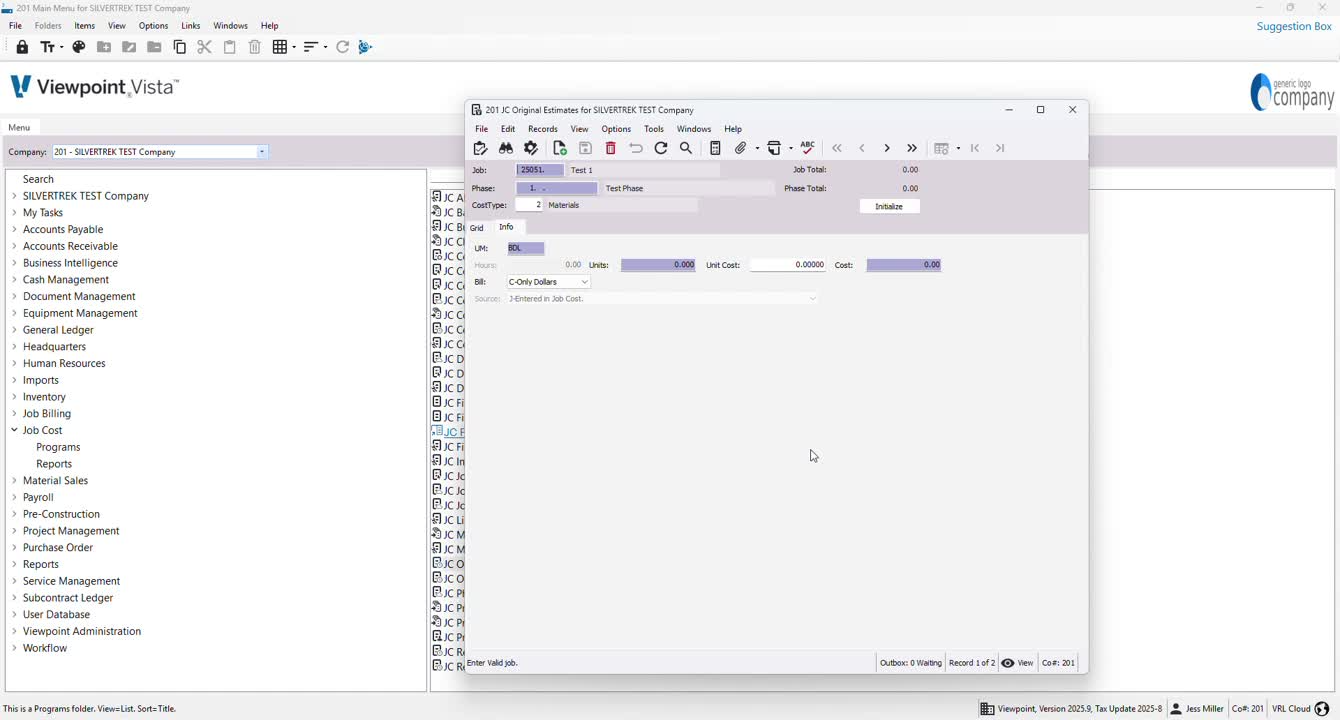Open the Records menu in JC window
Viewport: 1340px width, 720px height.
[542, 129]
